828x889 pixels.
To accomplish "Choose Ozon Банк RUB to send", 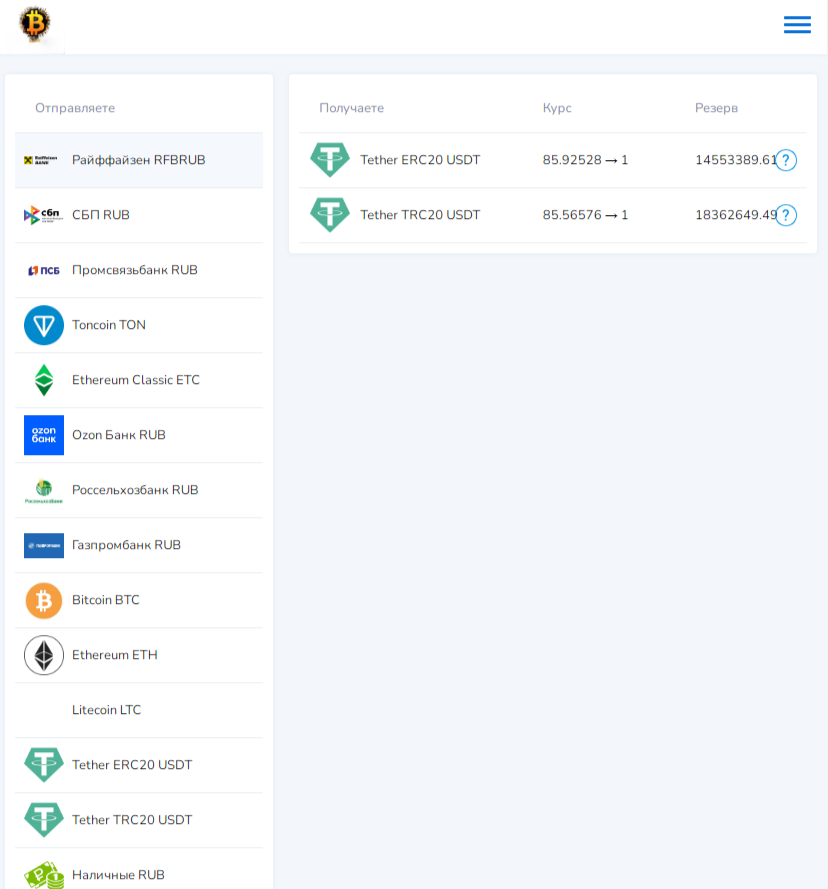I will point(139,435).
